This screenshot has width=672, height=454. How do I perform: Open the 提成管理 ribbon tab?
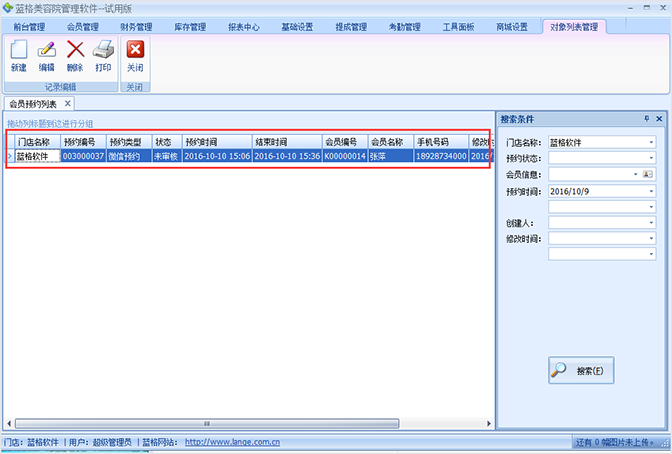pyautogui.click(x=351, y=27)
